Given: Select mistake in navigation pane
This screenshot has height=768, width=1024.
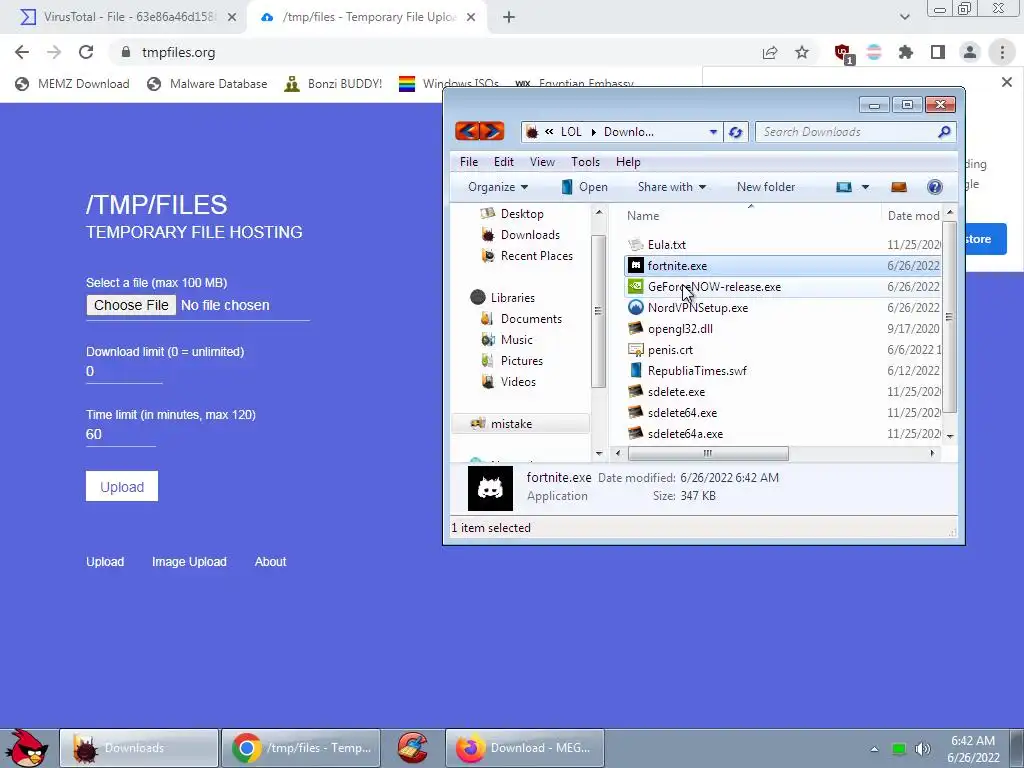Looking at the screenshot, I should [x=520, y=424].
